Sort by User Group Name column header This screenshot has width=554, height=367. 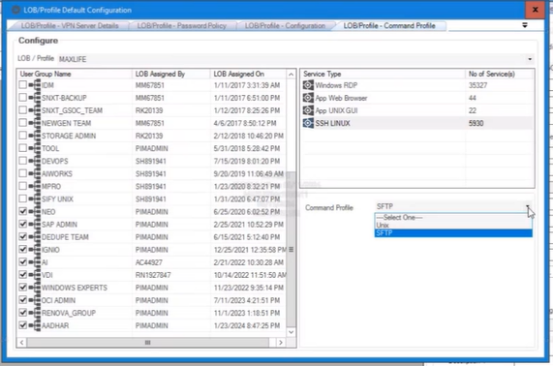click(x=74, y=74)
